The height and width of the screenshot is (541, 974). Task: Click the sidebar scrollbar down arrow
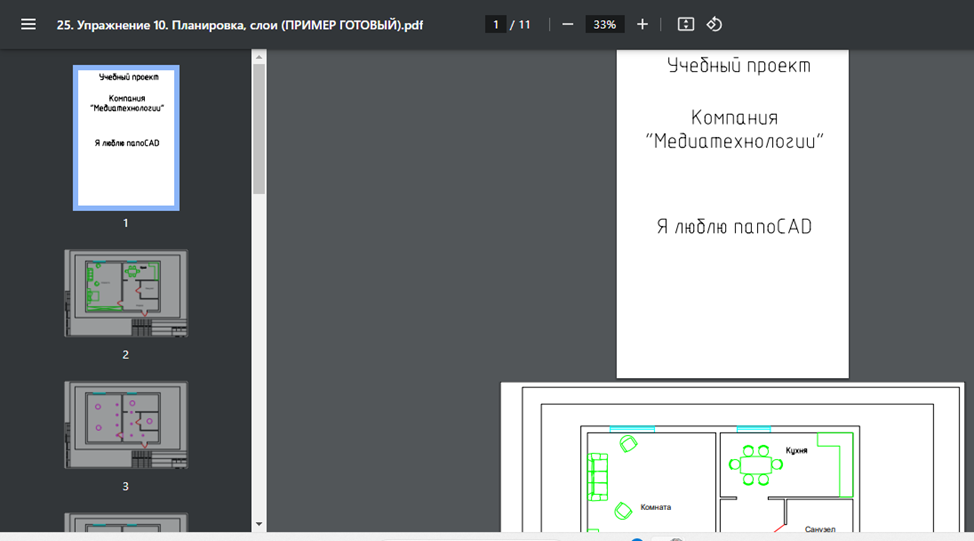tap(259, 523)
